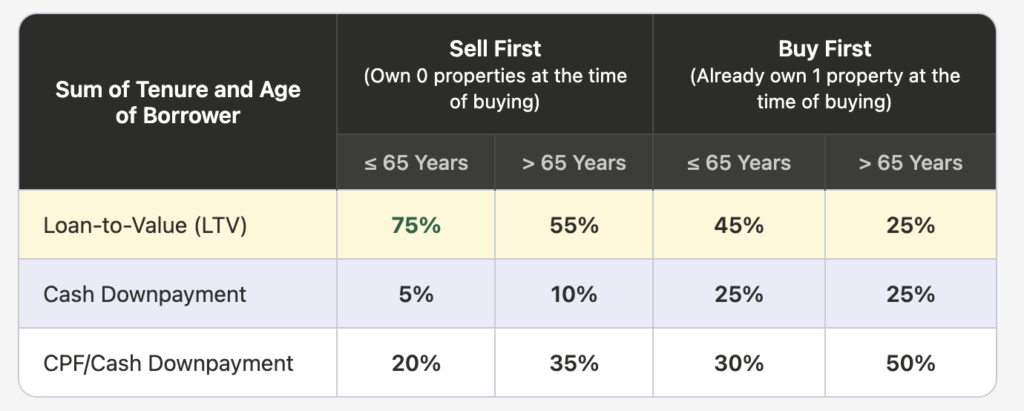The height and width of the screenshot is (411, 1024).
Task: Click the CPF/Cash Downpayment row label
Action: point(168,363)
